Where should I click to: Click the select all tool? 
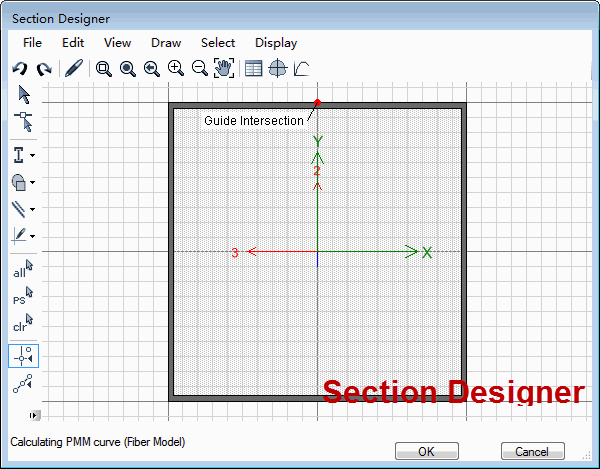23,269
